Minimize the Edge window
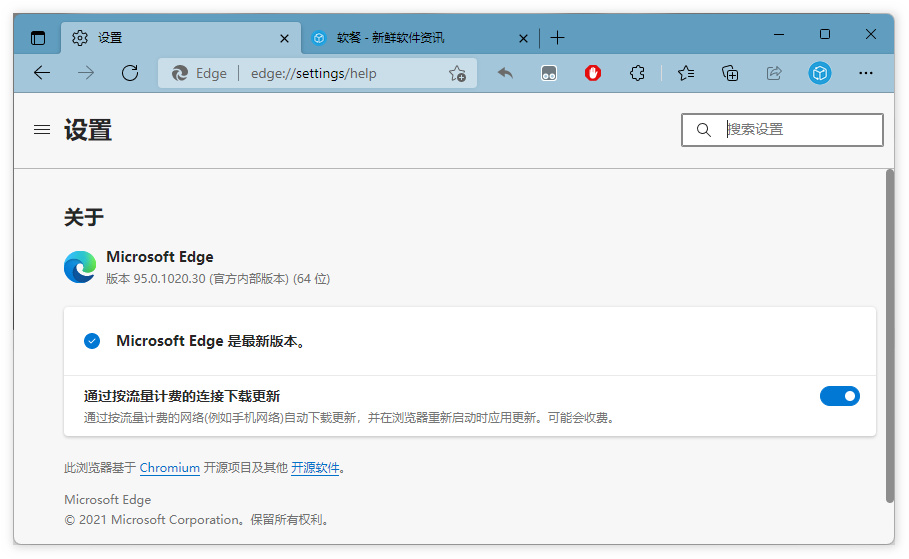This screenshot has width=909, height=559. pos(779,35)
